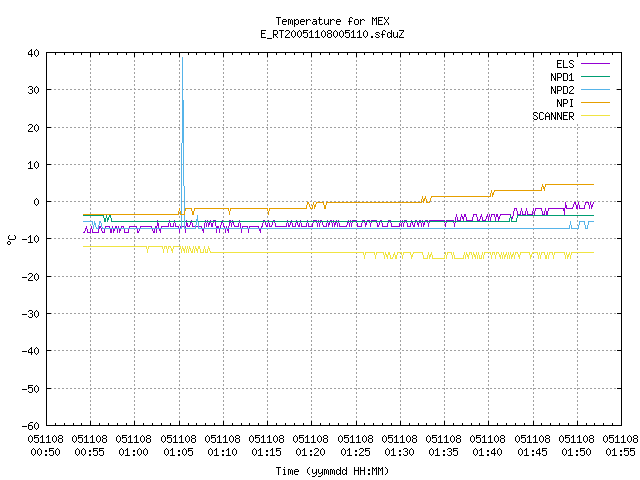Image resolution: width=640 pixels, height=480 pixels.
Task: Click the y-axis label 20
Action: [x=33, y=128]
